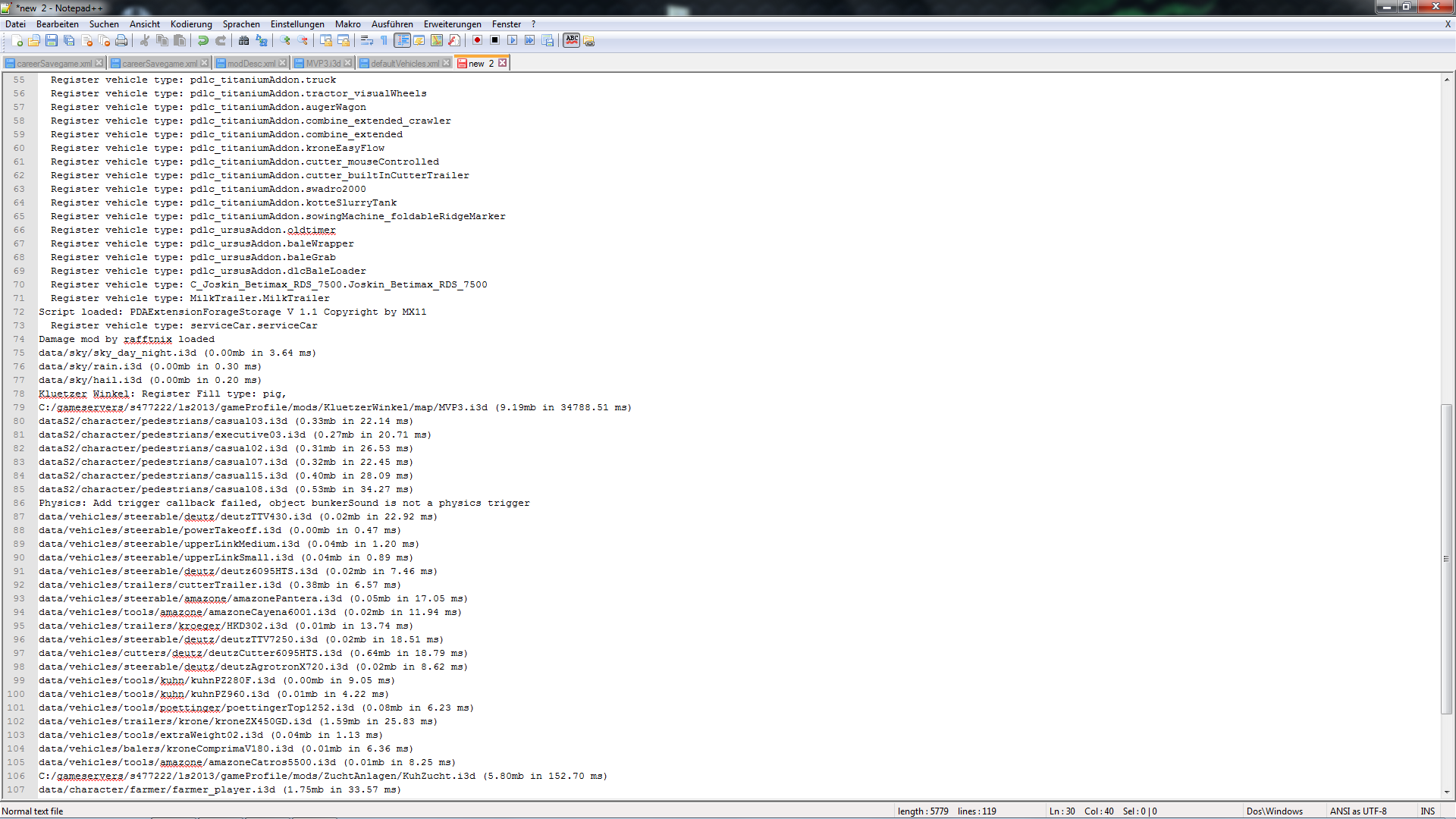Click the Close All documents toolbar icon

click(x=104, y=41)
